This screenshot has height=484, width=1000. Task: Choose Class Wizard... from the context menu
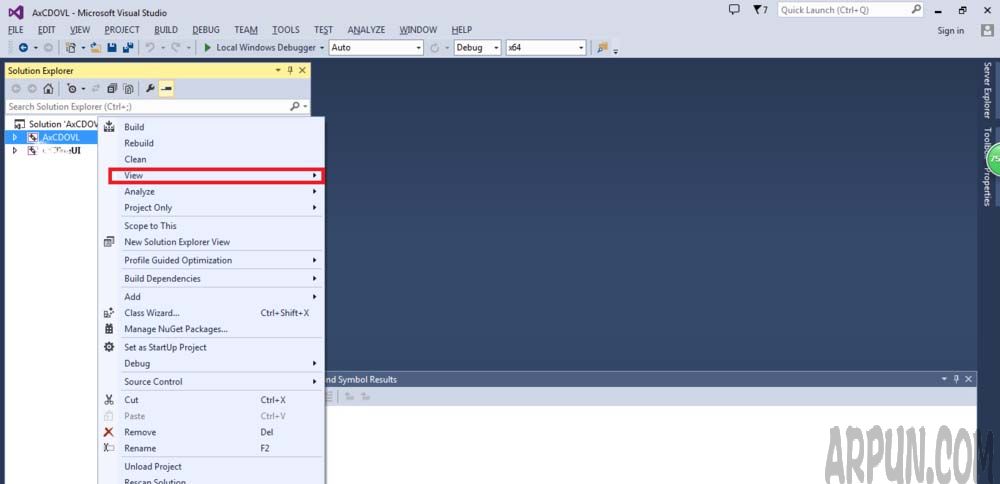pos(212,312)
